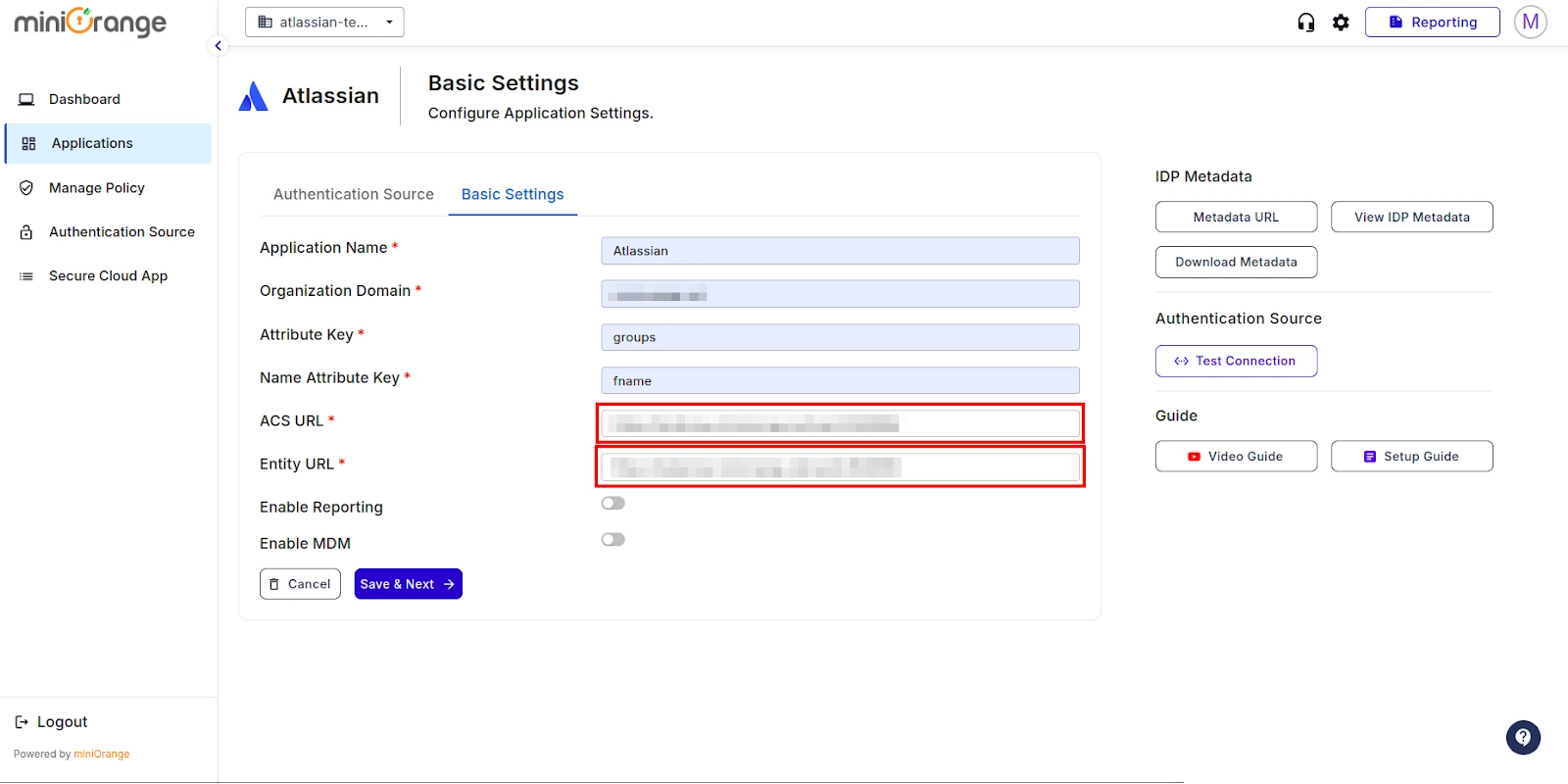The height and width of the screenshot is (784, 1568).
Task: Click the Attribute Key field with groups
Action: [x=840, y=337]
